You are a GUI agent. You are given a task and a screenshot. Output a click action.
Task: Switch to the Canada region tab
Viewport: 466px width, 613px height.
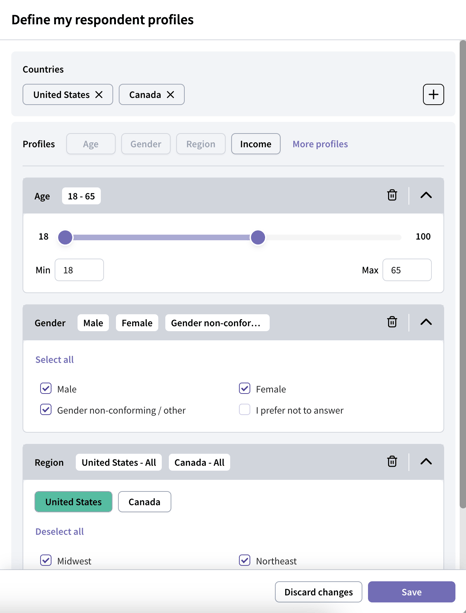(144, 502)
